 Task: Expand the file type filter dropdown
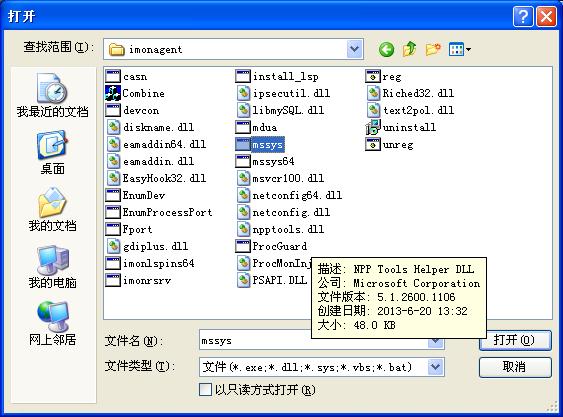[x=436, y=367]
